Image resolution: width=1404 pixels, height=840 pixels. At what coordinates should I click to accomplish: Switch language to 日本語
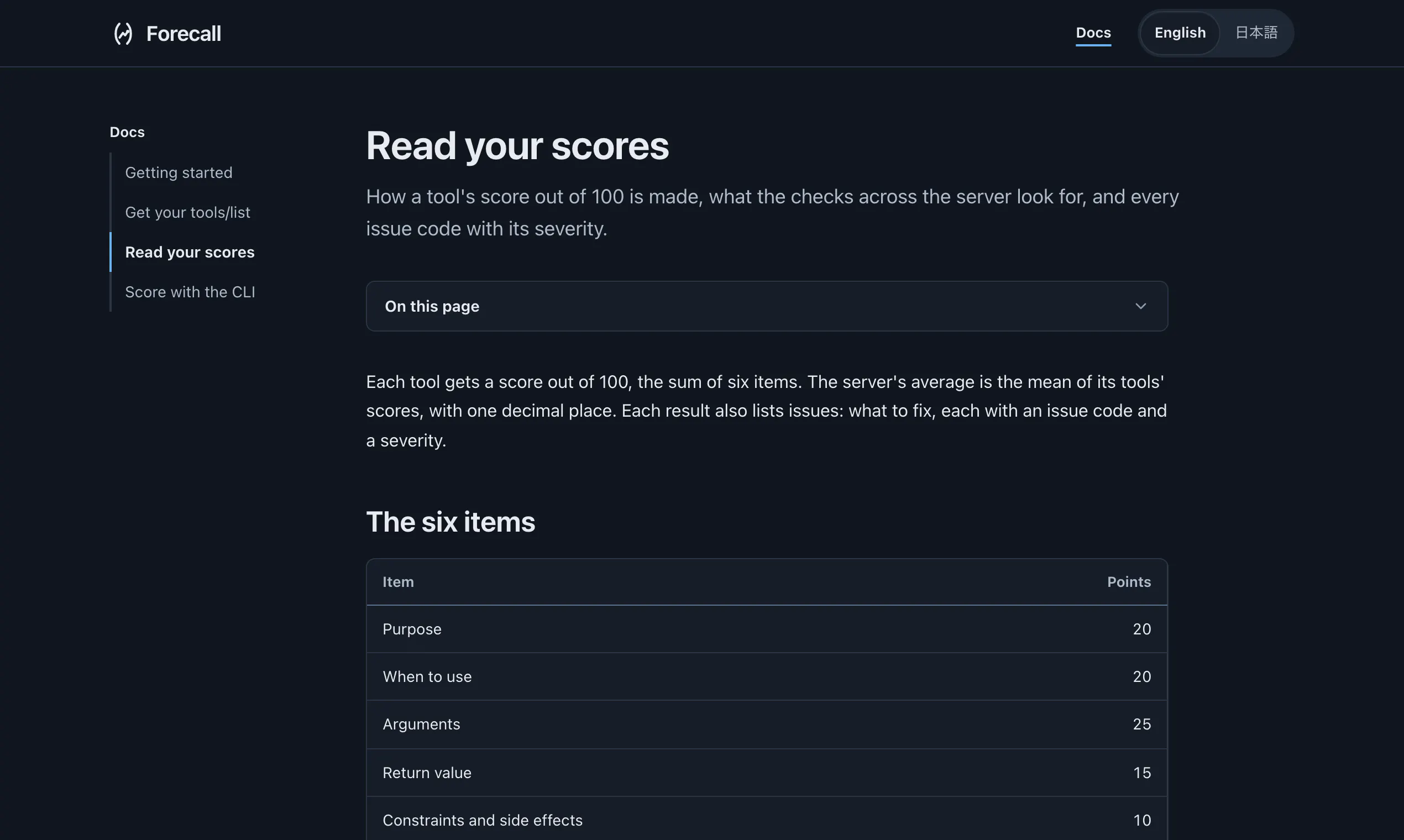point(1256,33)
